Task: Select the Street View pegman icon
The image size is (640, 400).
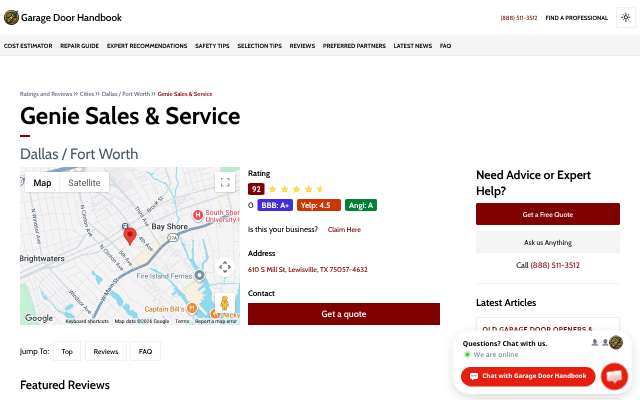Action: (224, 304)
